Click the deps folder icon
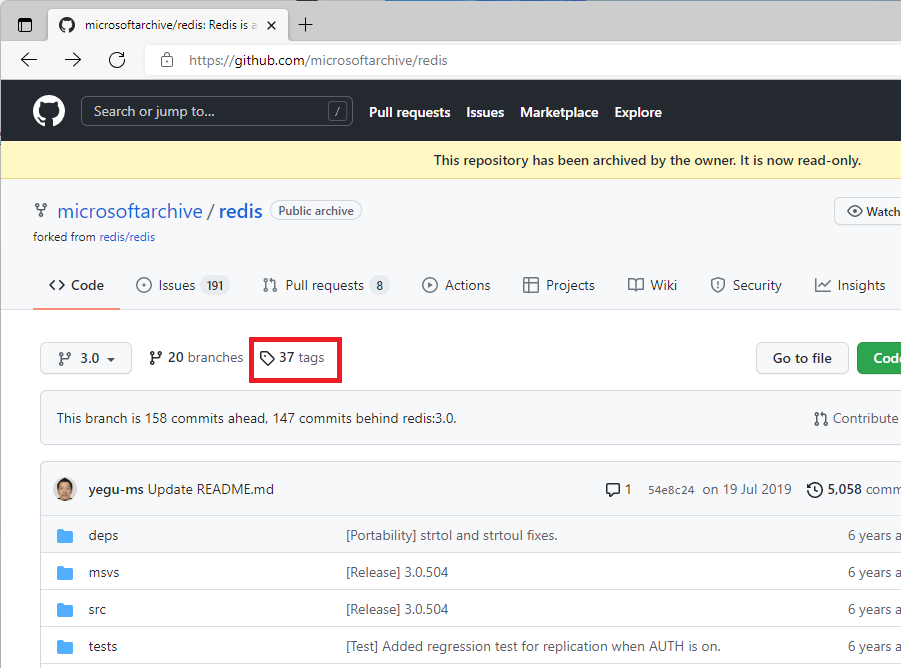 [x=65, y=536]
